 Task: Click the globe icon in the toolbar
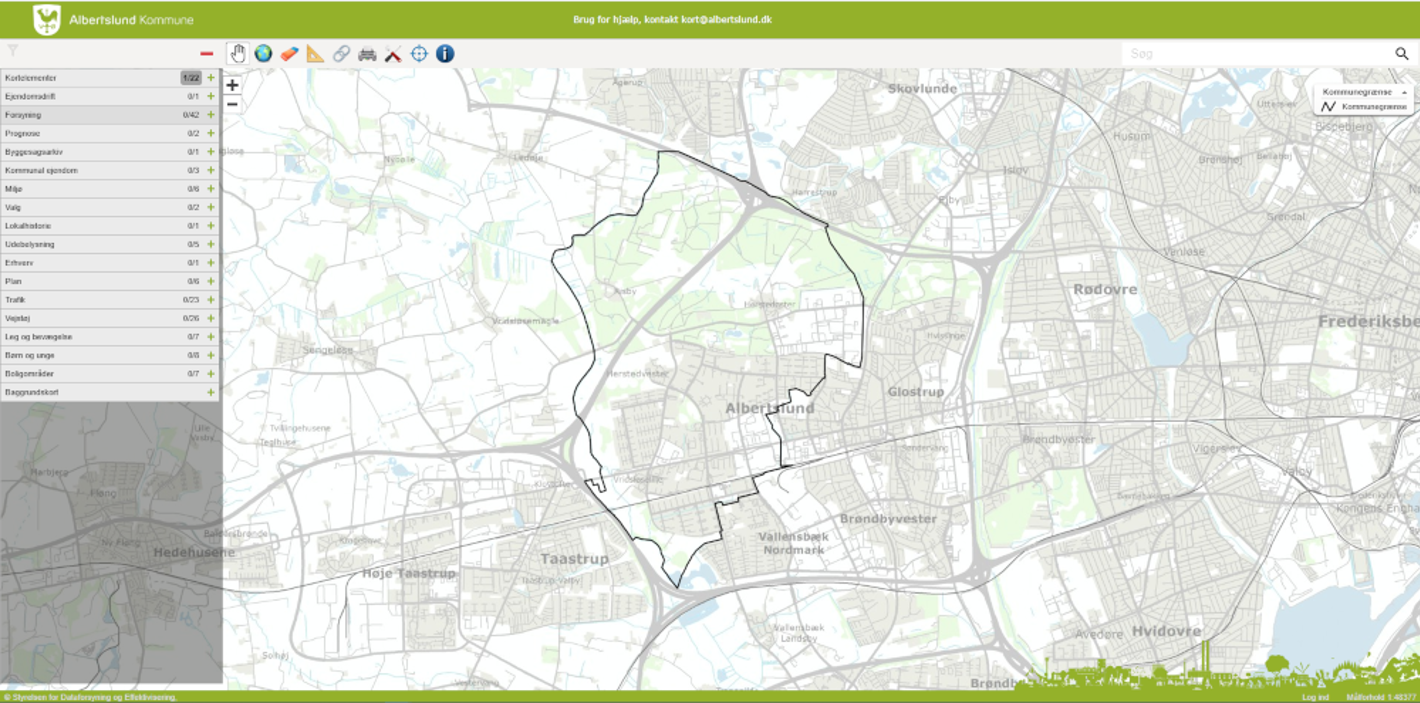tap(263, 53)
